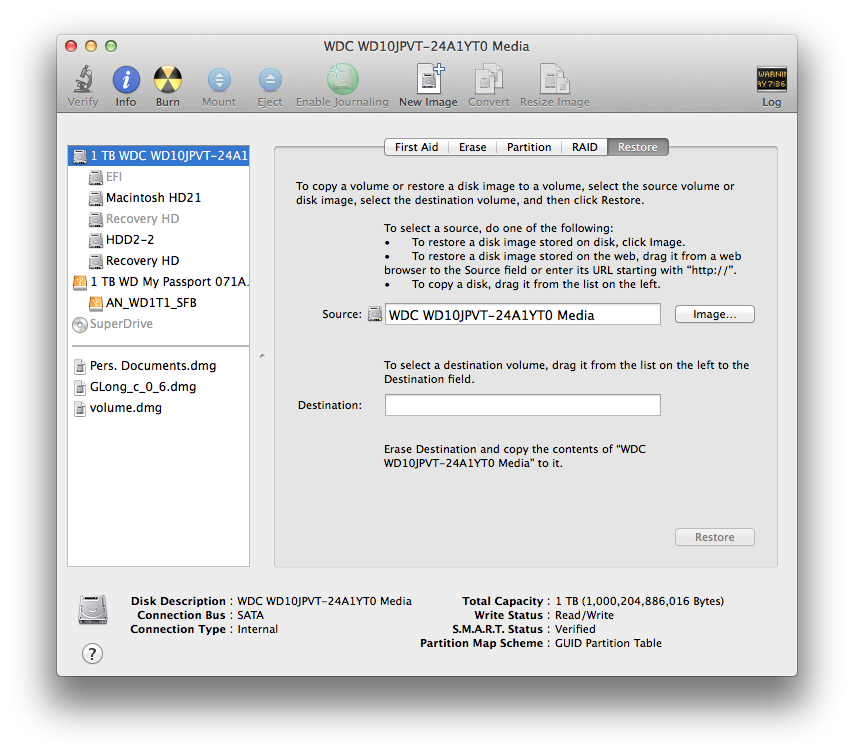This screenshot has height=755, width=854.
Task: Click the S.M.A.R.T. Status Verified text
Action: [x=575, y=629]
